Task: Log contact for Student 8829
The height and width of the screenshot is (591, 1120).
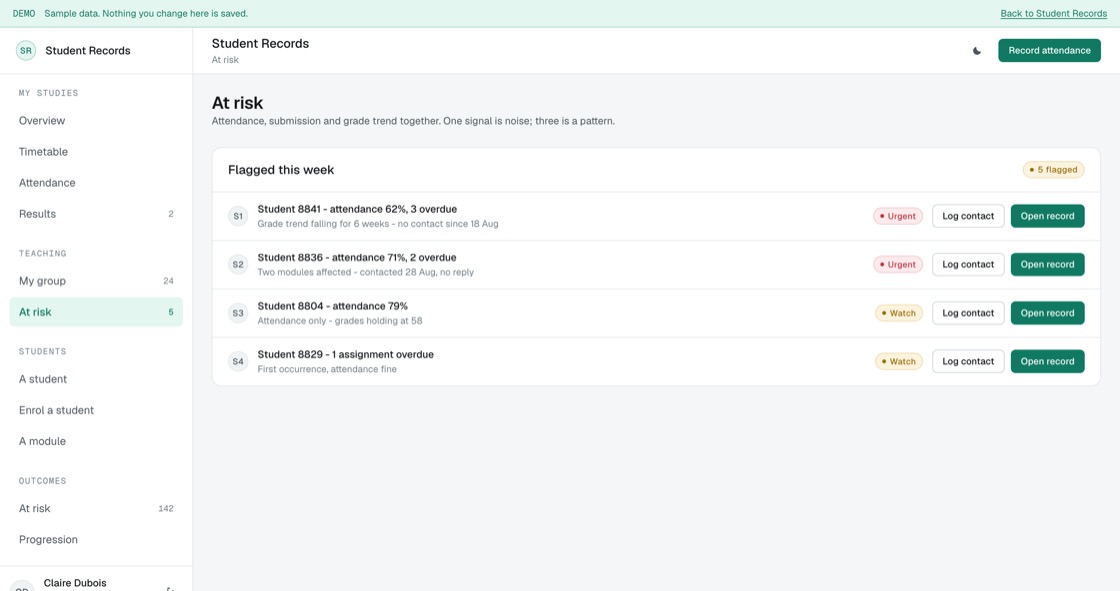Action: click(x=968, y=362)
